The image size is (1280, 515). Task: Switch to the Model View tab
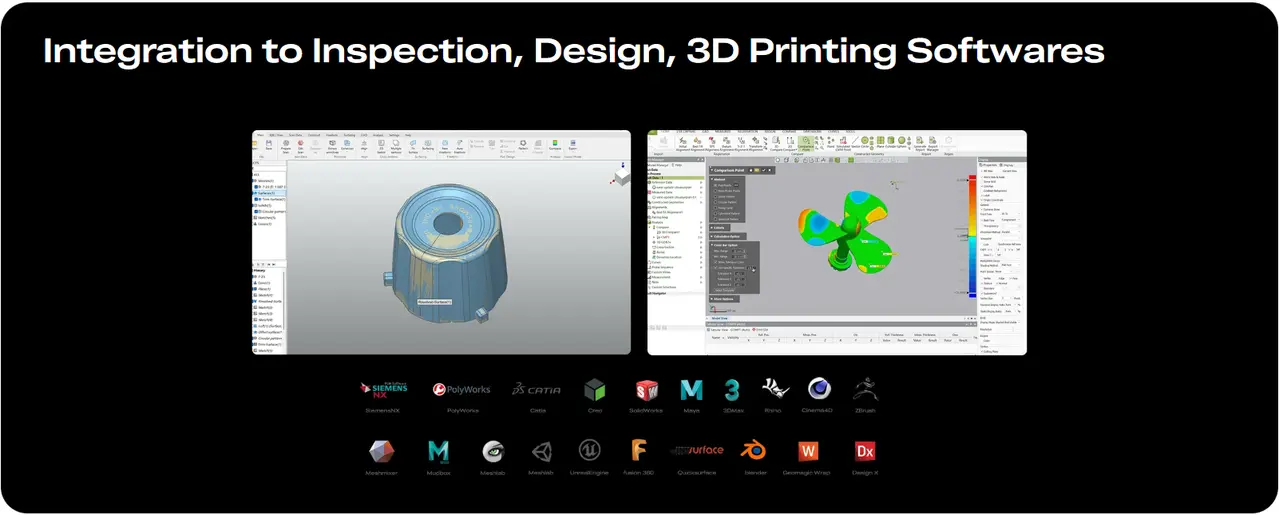click(720, 320)
